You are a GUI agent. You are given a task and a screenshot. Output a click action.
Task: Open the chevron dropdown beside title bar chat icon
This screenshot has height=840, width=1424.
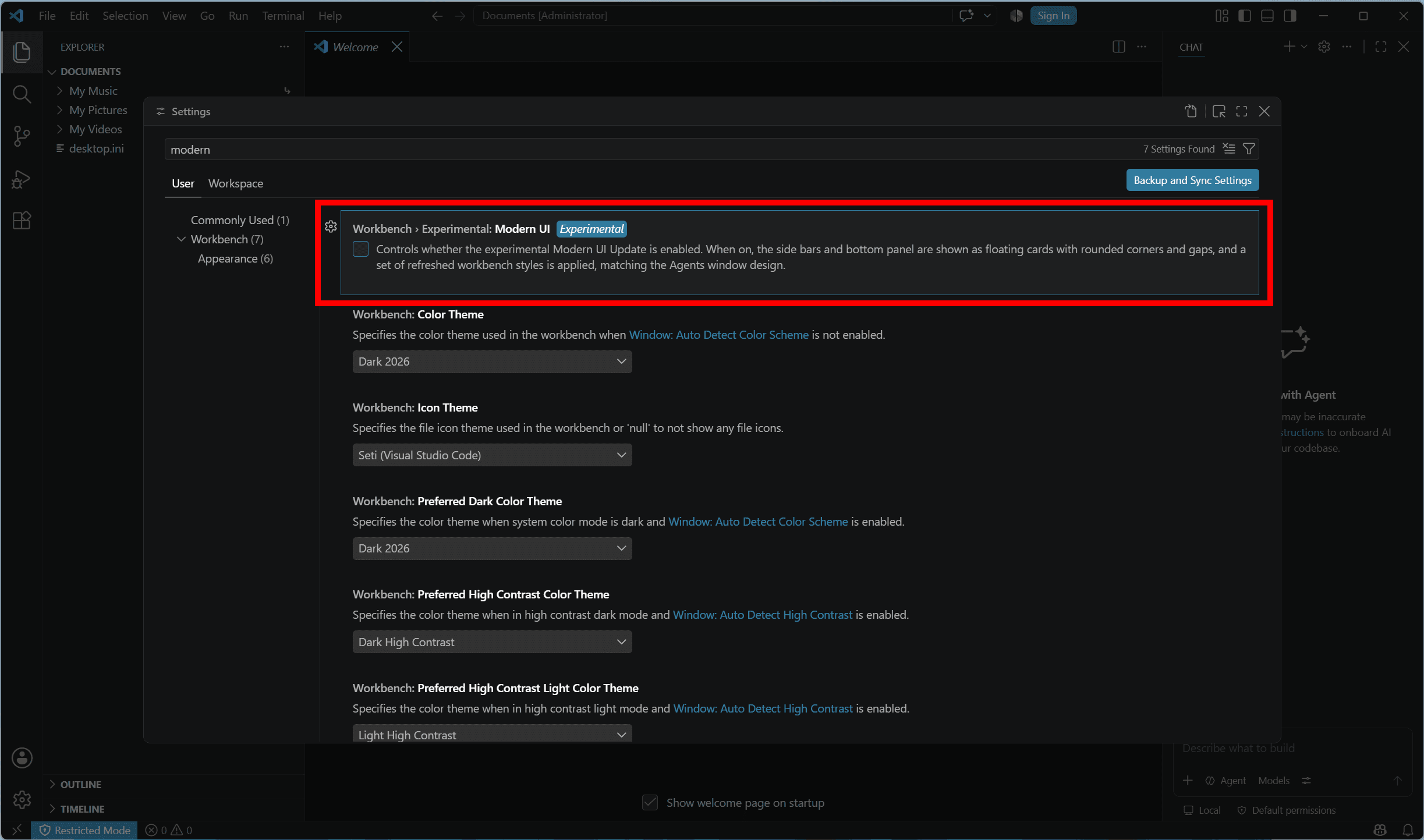987,16
